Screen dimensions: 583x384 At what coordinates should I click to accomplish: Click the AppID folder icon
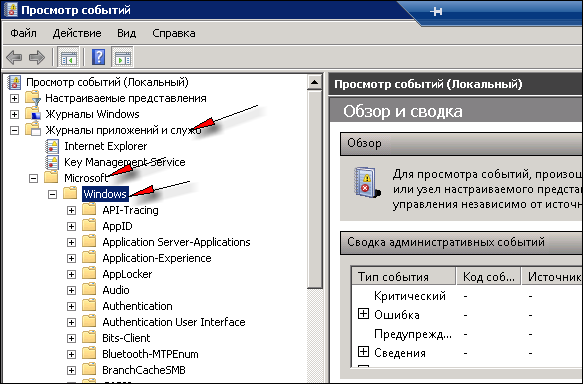pos(89,225)
